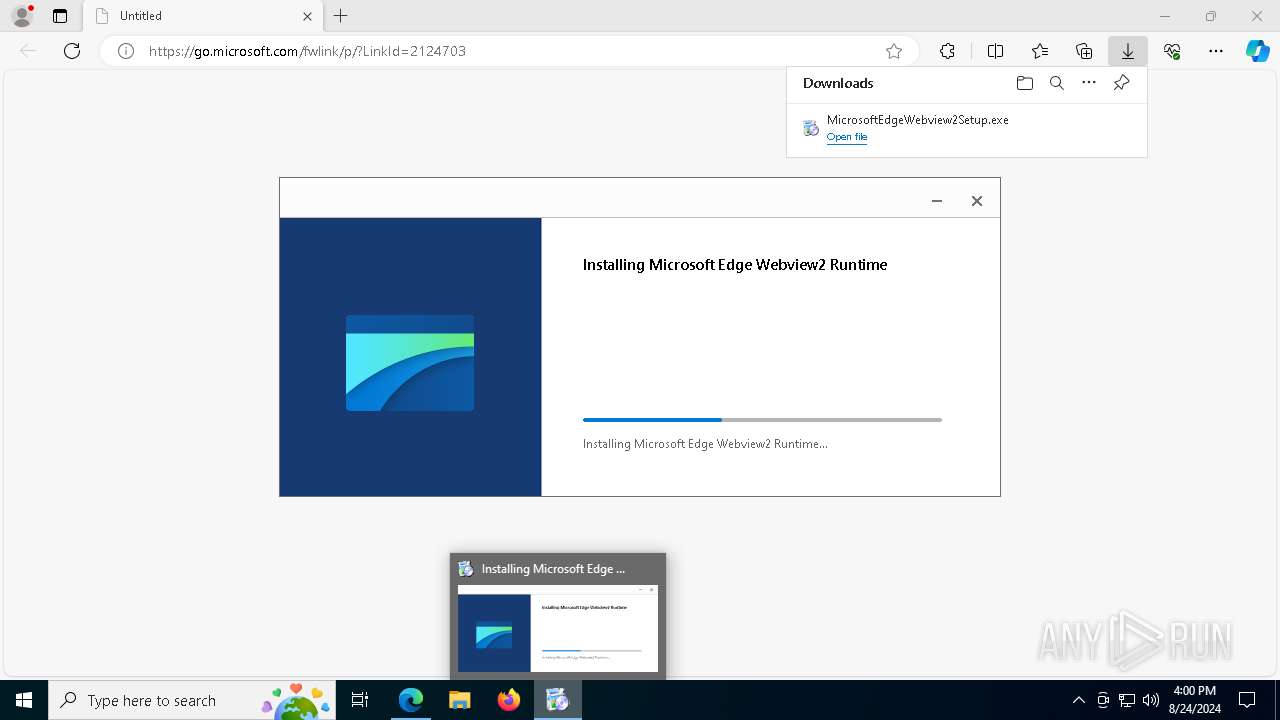
Task: Close the Webview2 installer window
Action: tap(977, 201)
